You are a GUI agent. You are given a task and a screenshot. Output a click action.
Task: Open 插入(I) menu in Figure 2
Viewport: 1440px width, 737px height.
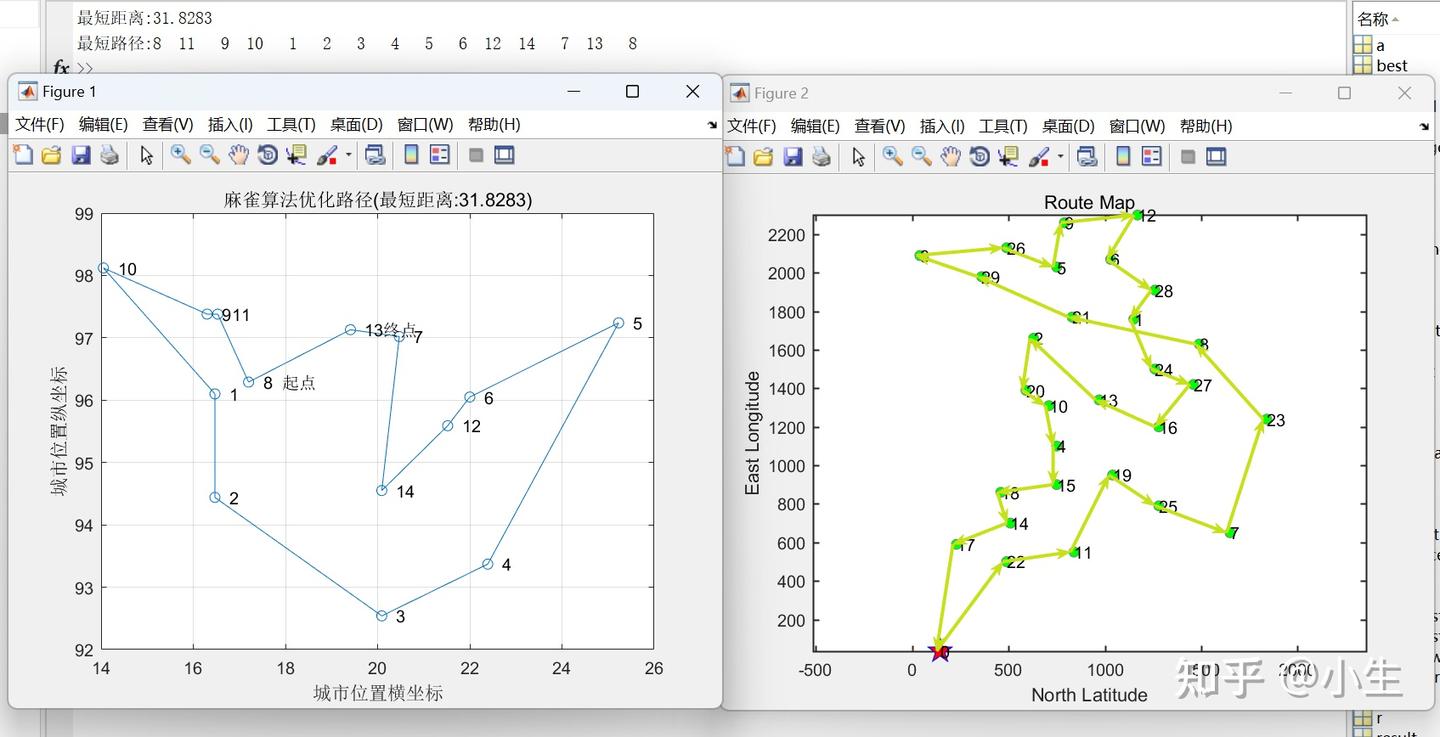tap(942, 126)
